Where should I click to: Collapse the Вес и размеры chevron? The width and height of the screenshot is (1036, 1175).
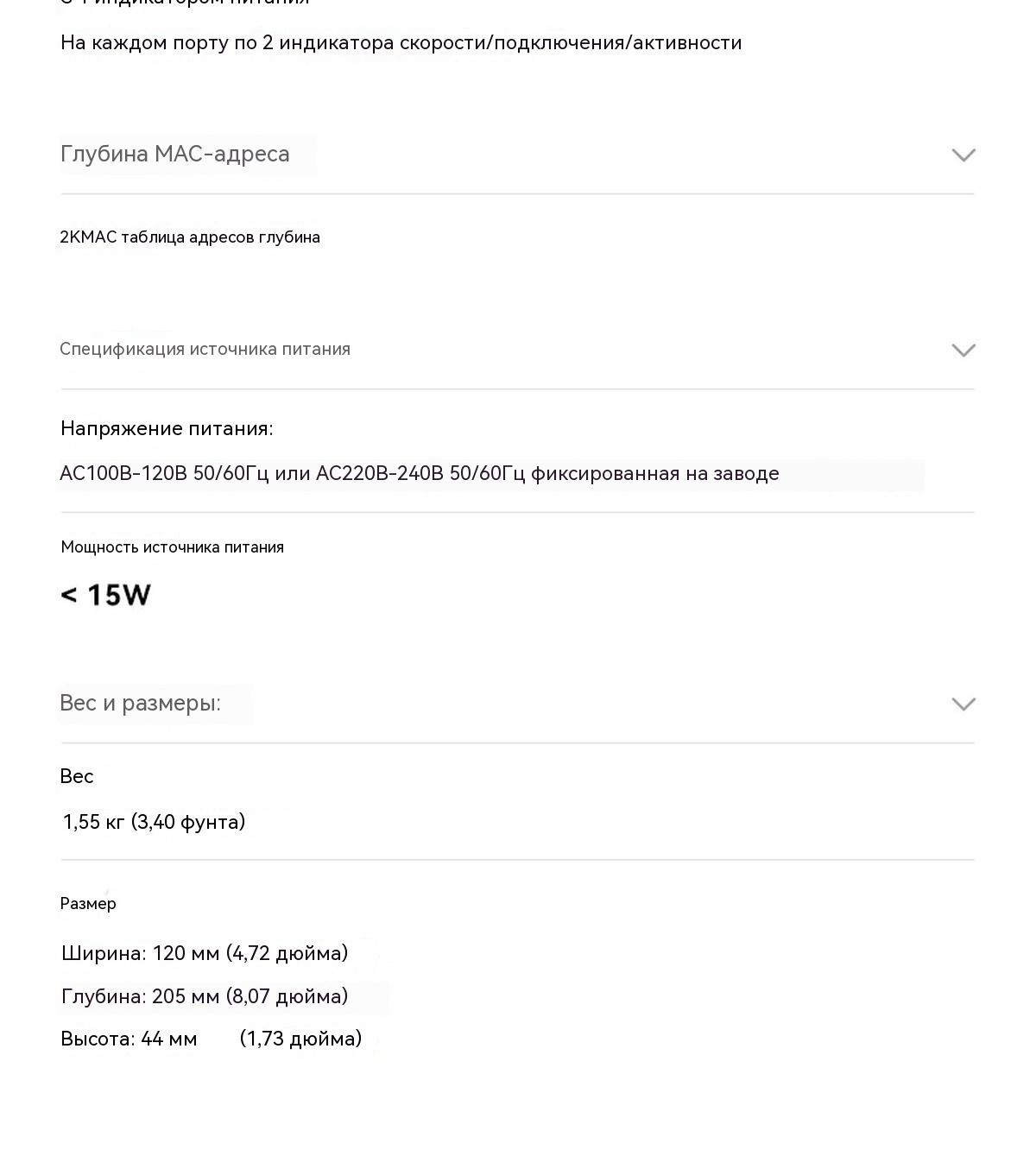[x=963, y=704]
